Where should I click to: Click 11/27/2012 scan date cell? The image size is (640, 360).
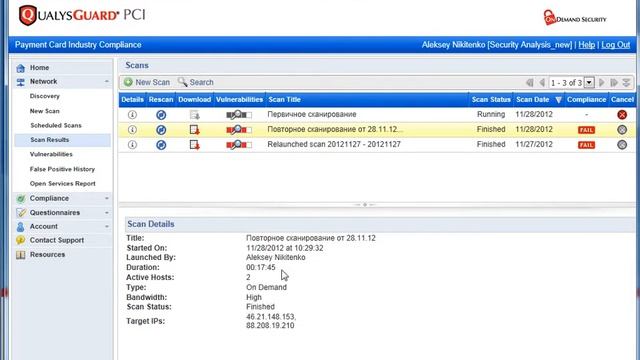pyautogui.click(x=534, y=144)
